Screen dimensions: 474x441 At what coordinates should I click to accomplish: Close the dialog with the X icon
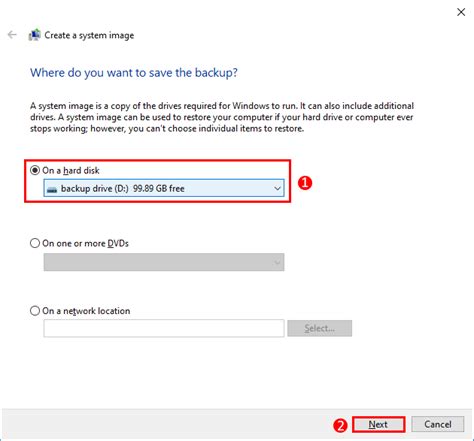(461, 12)
